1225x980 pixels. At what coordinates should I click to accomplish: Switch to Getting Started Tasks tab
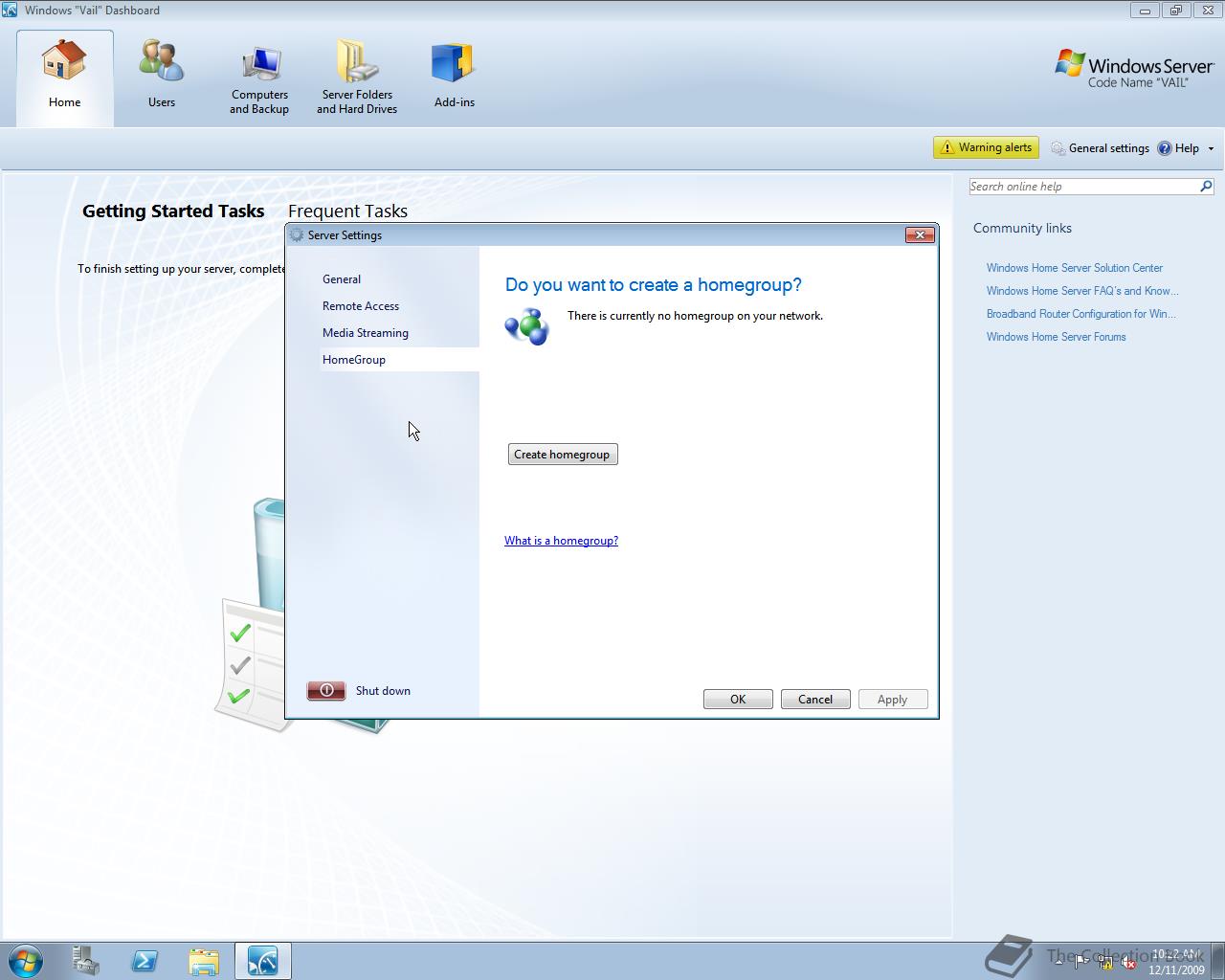click(x=173, y=212)
